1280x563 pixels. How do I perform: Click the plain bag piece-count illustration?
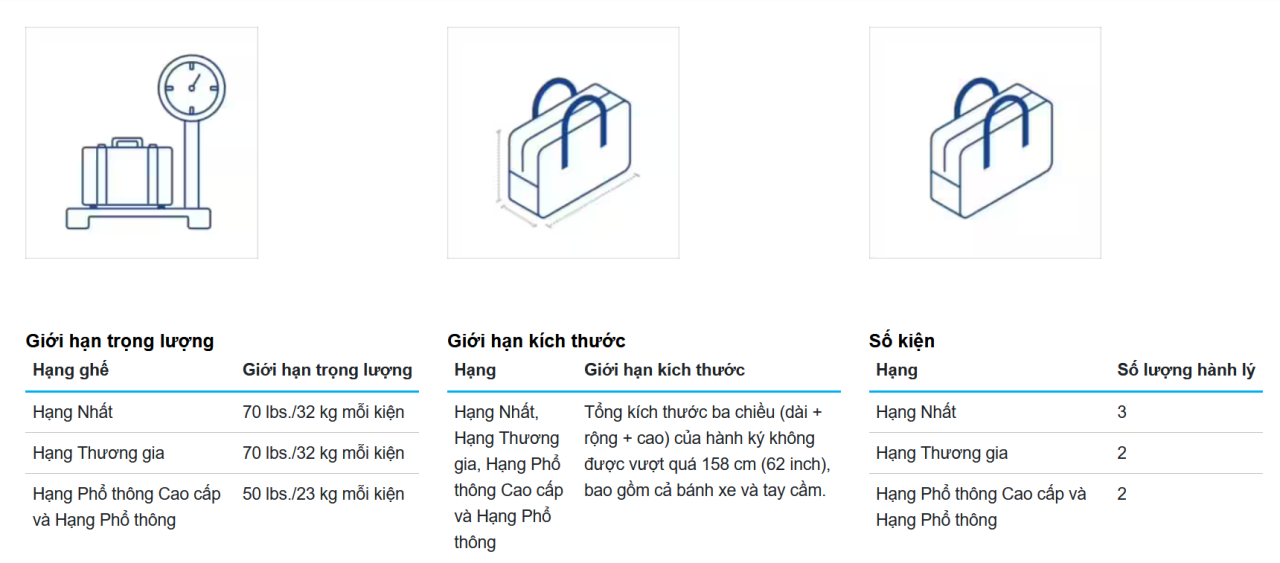(x=985, y=143)
